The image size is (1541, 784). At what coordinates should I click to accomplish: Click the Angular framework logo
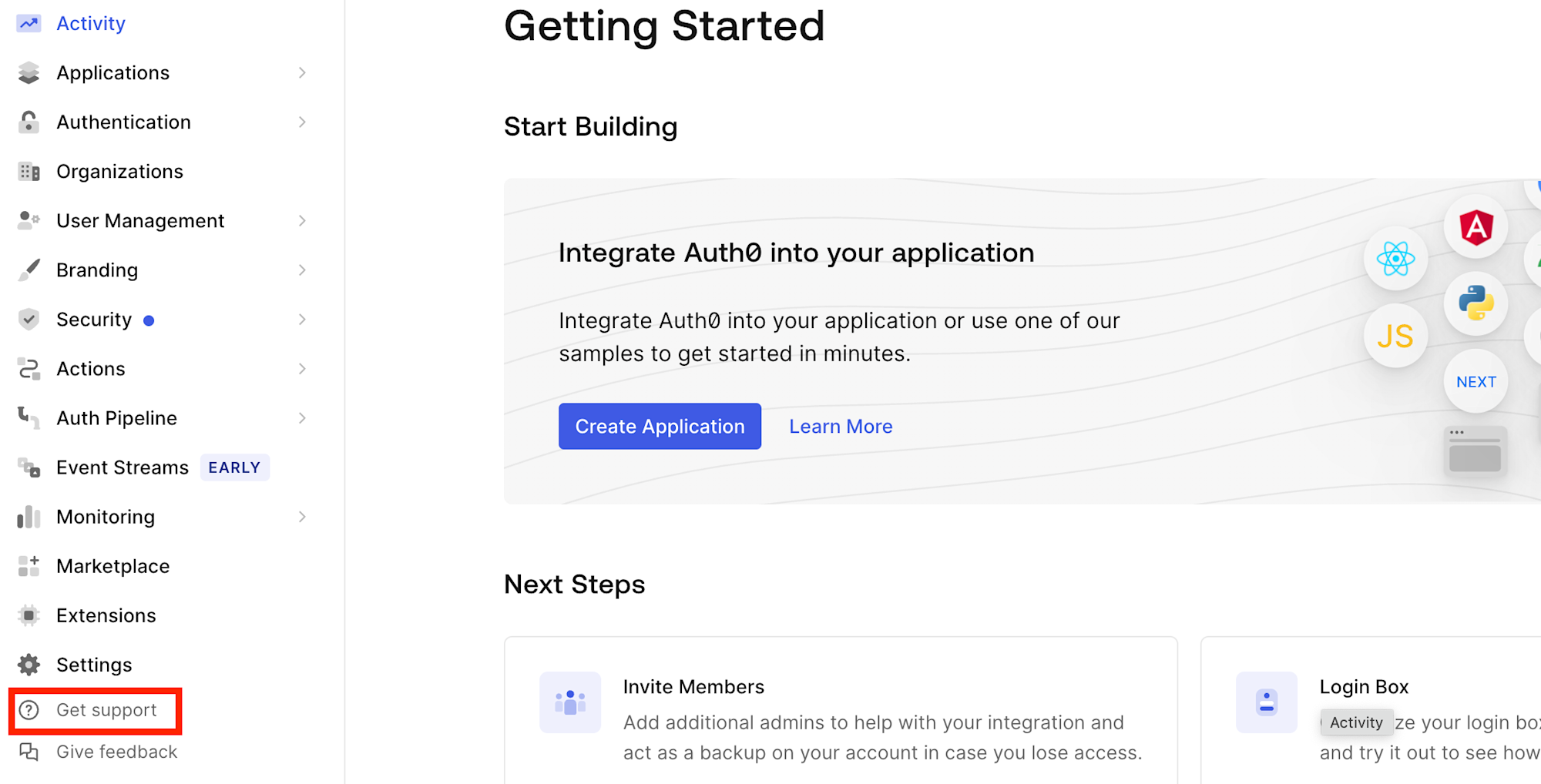point(1476,227)
